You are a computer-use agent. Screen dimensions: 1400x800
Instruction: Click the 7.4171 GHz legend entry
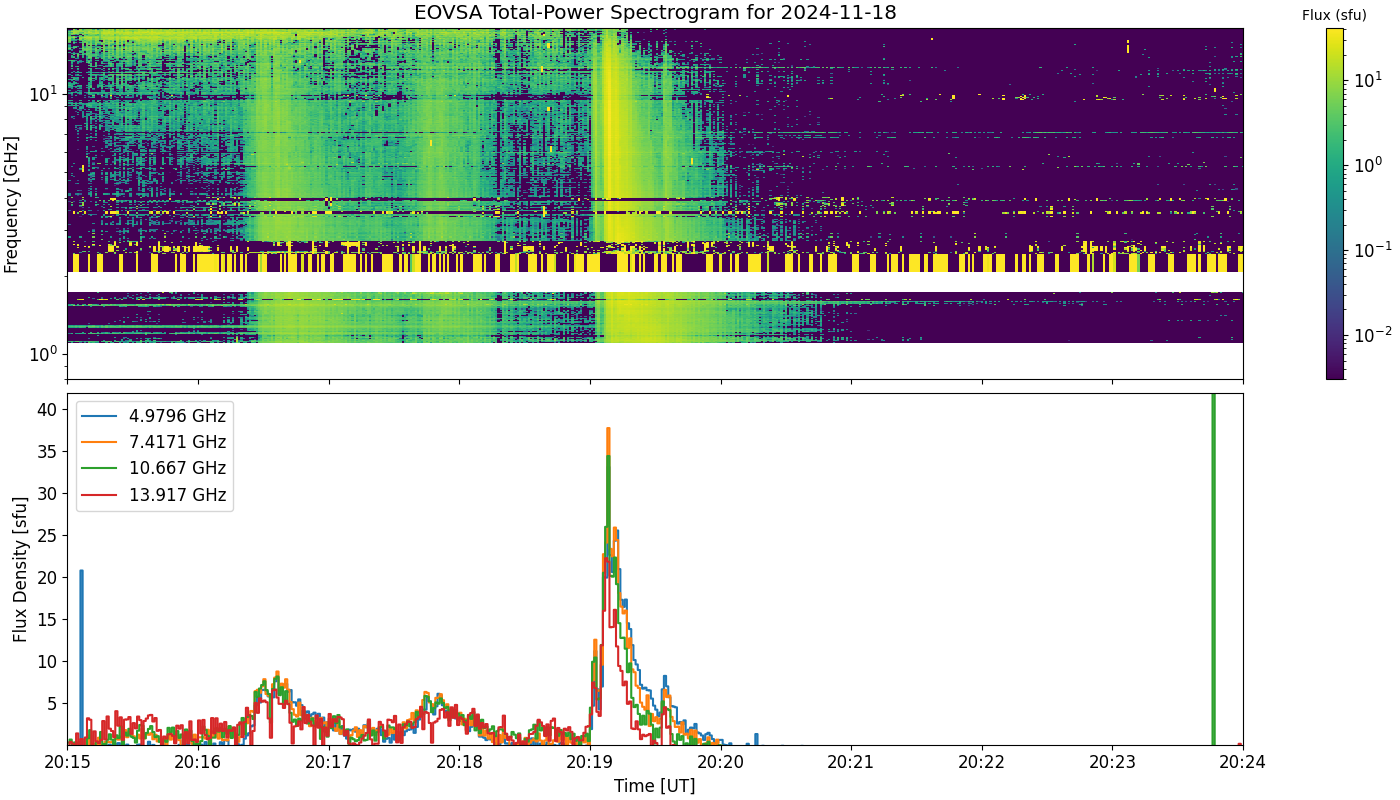(156, 442)
